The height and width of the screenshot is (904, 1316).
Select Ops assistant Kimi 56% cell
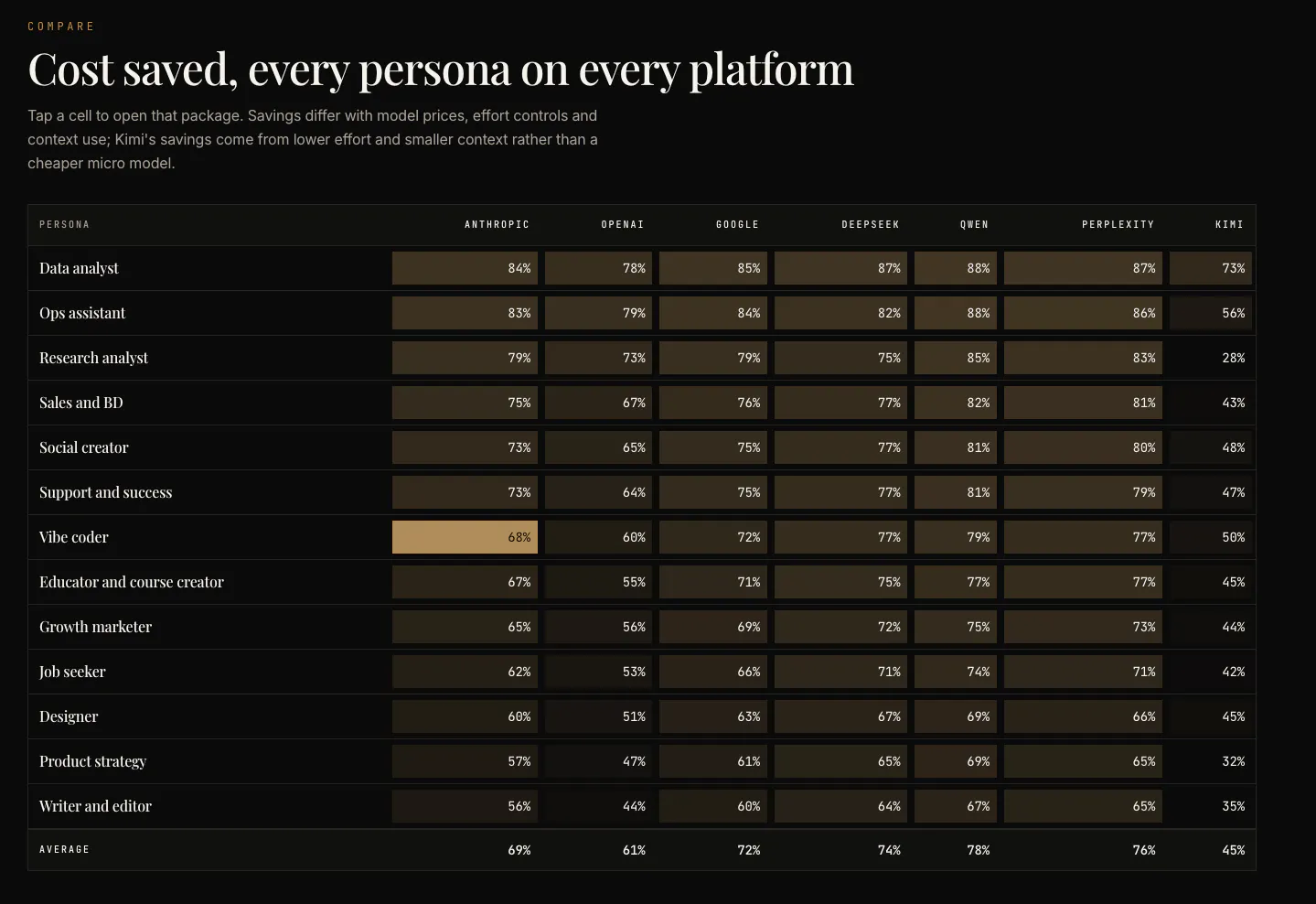(x=1211, y=313)
